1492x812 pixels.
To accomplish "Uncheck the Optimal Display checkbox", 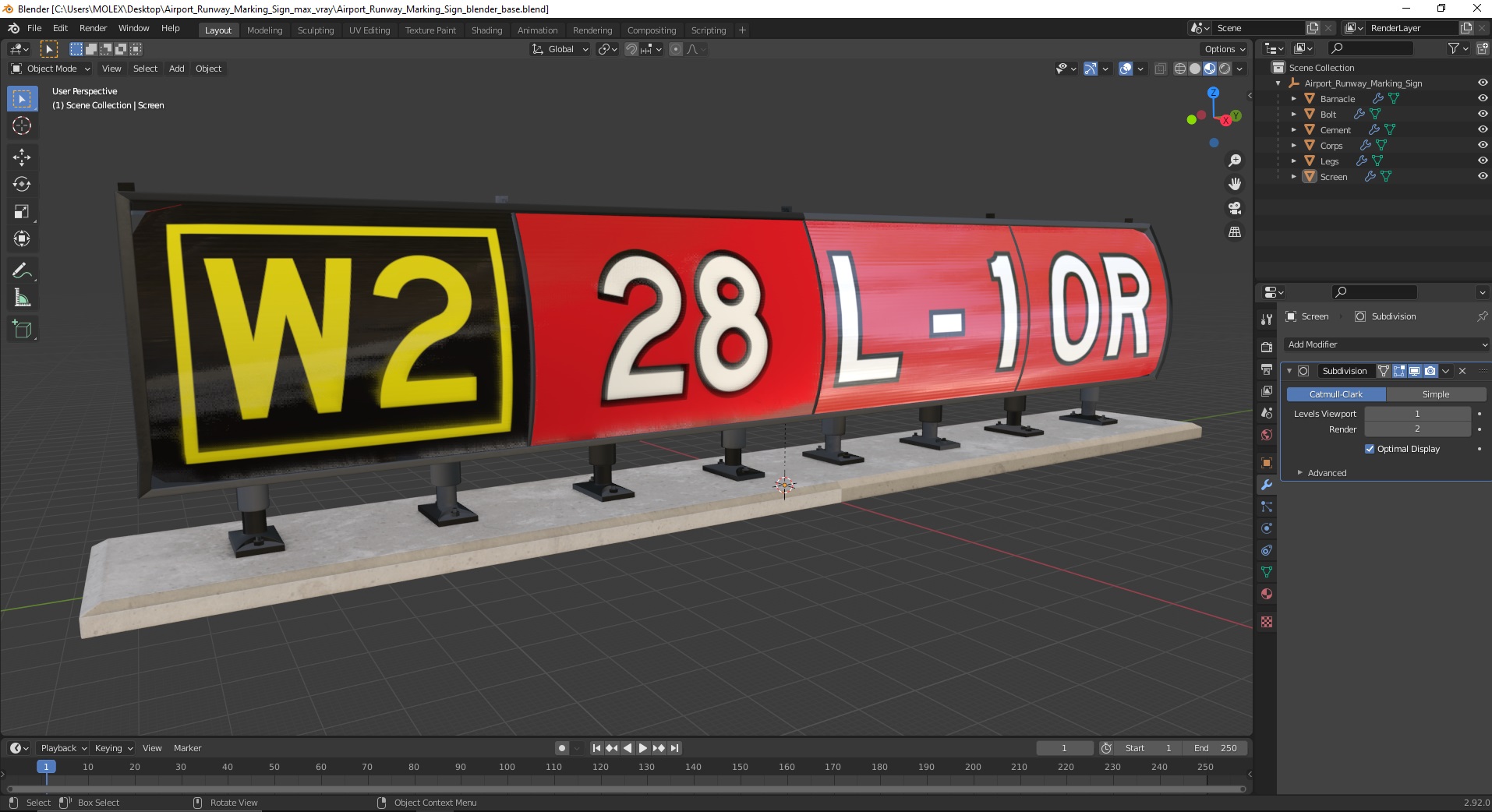I will point(1370,449).
